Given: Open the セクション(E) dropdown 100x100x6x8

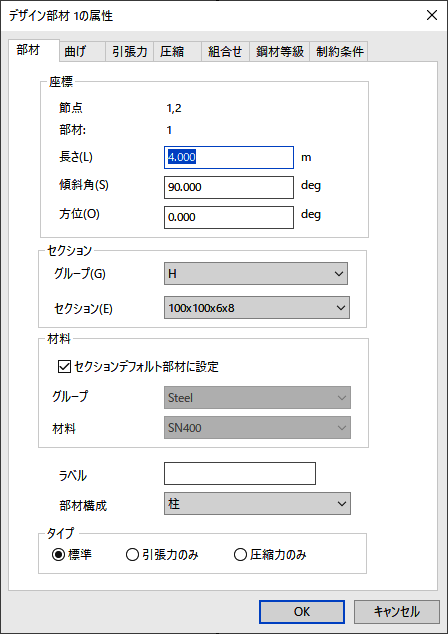Looking at the screenshot, I should (257, 308).
